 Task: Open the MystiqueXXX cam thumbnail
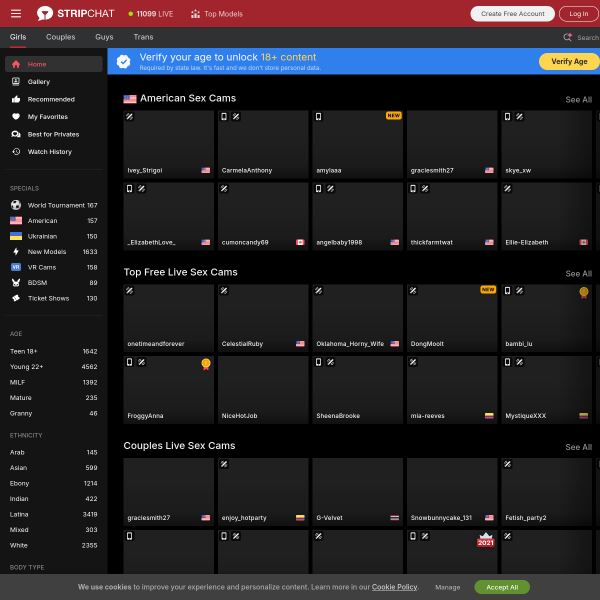pos(547,390)
